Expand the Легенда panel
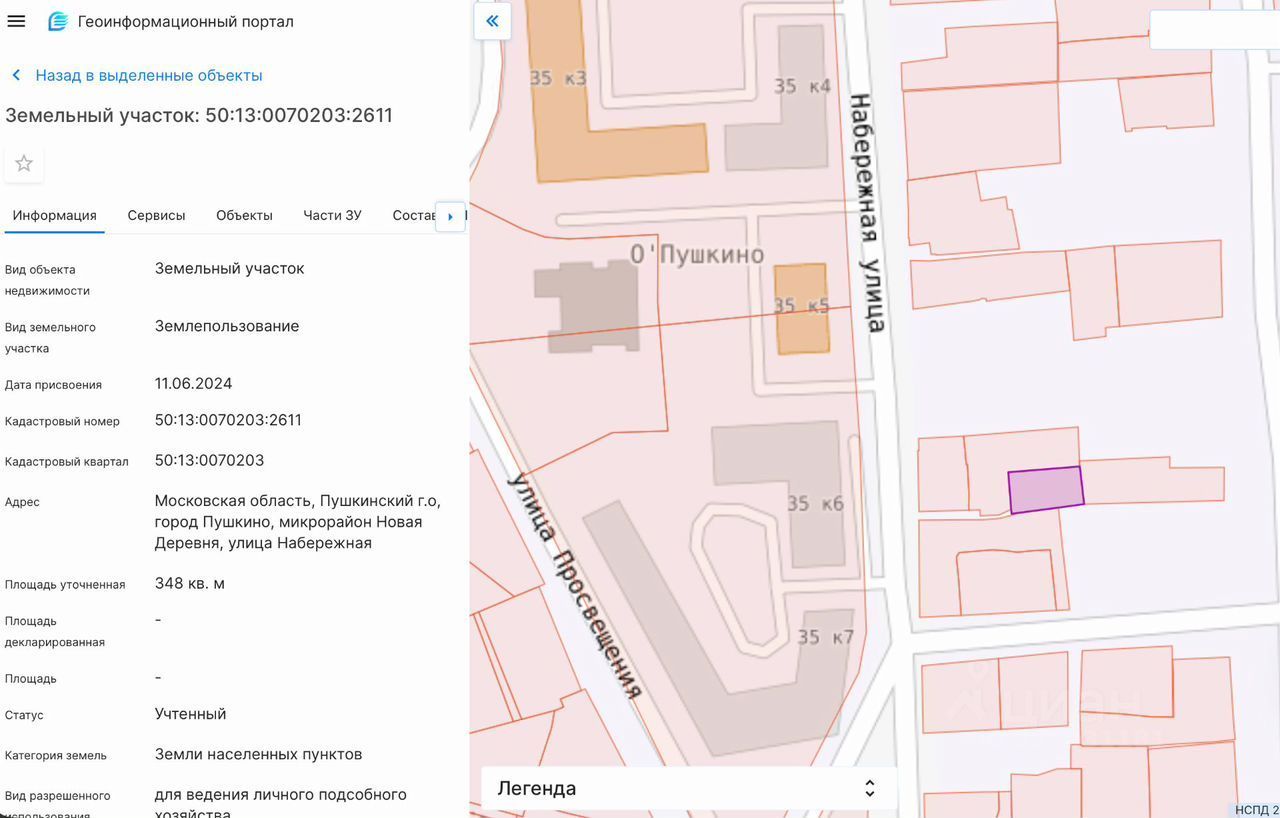This screenshot has height=818, width=1280. [x=688, y=788]
